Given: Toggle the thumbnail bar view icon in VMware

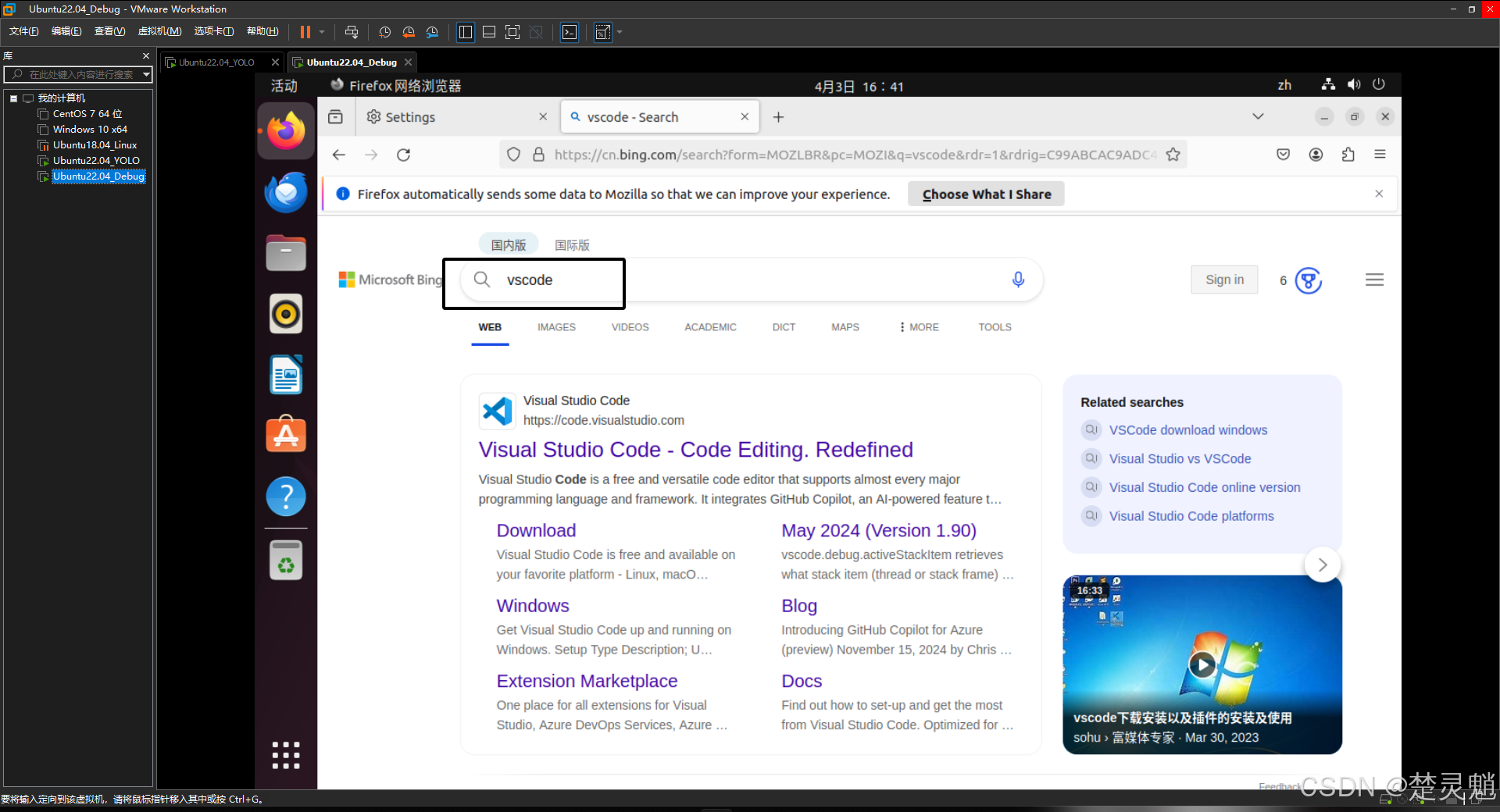Looking at the screenshot, I should [489, 32].
